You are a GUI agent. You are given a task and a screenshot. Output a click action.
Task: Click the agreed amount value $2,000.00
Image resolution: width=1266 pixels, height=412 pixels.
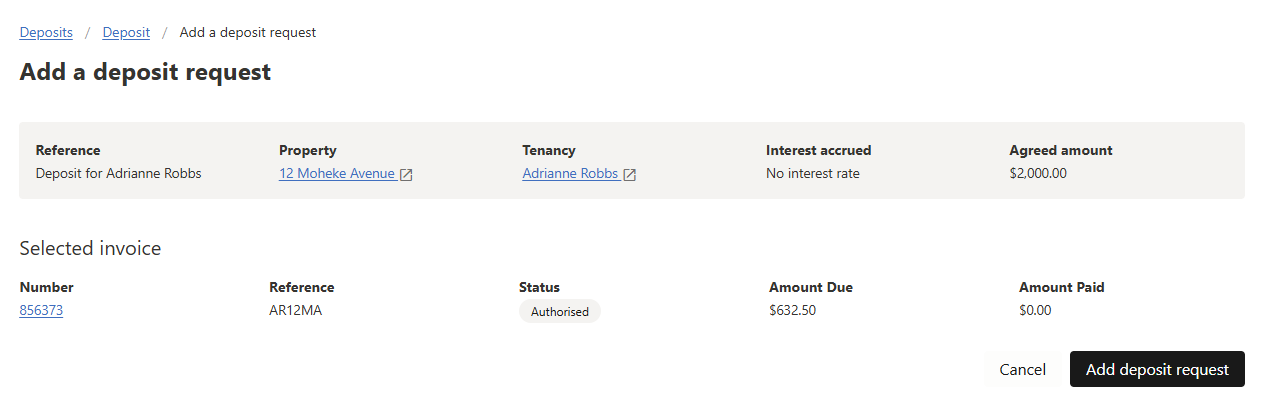(x=1038, y=174)
